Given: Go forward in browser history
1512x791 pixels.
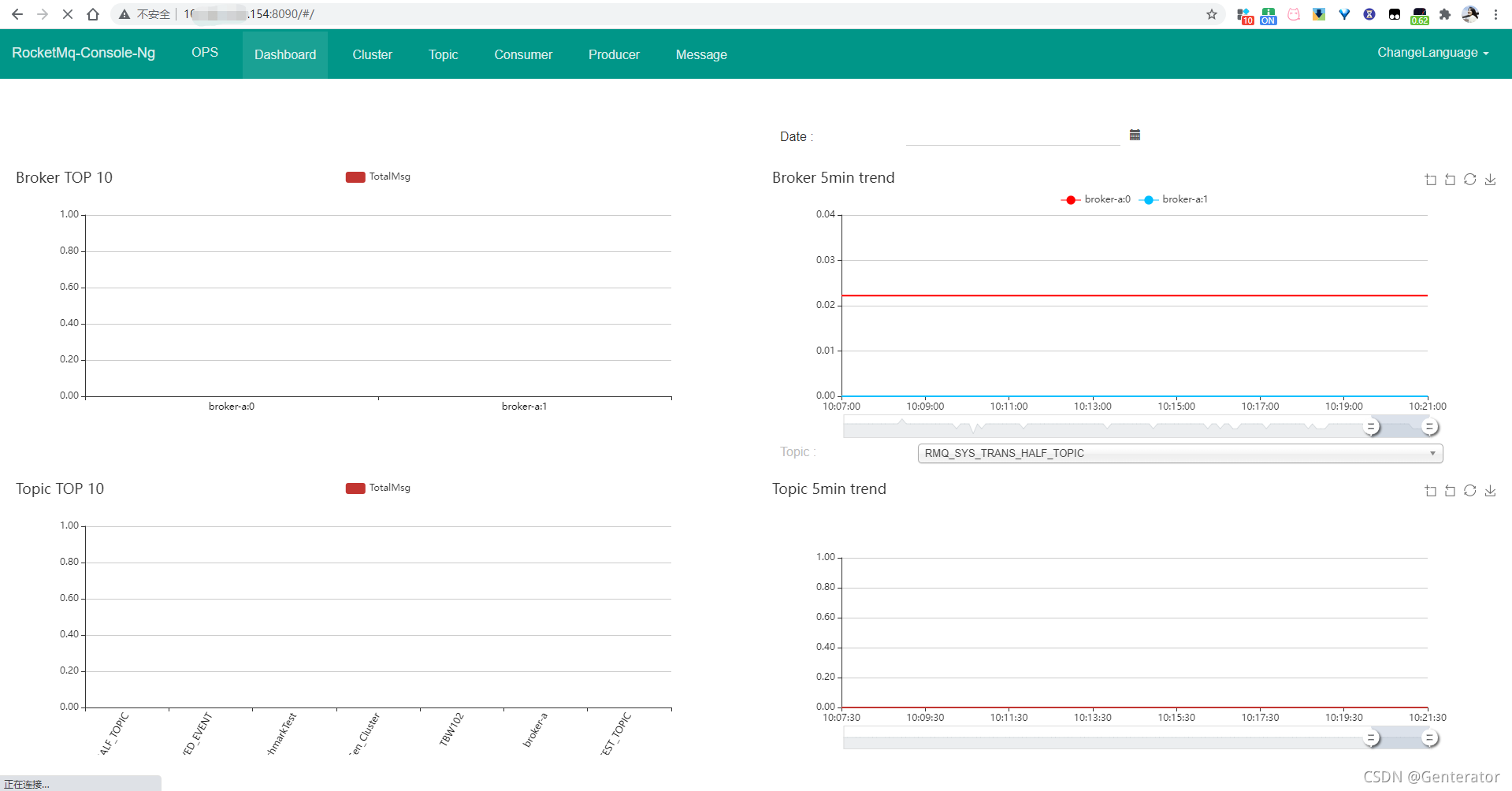Looking at the screenshot, I should 43,14.
